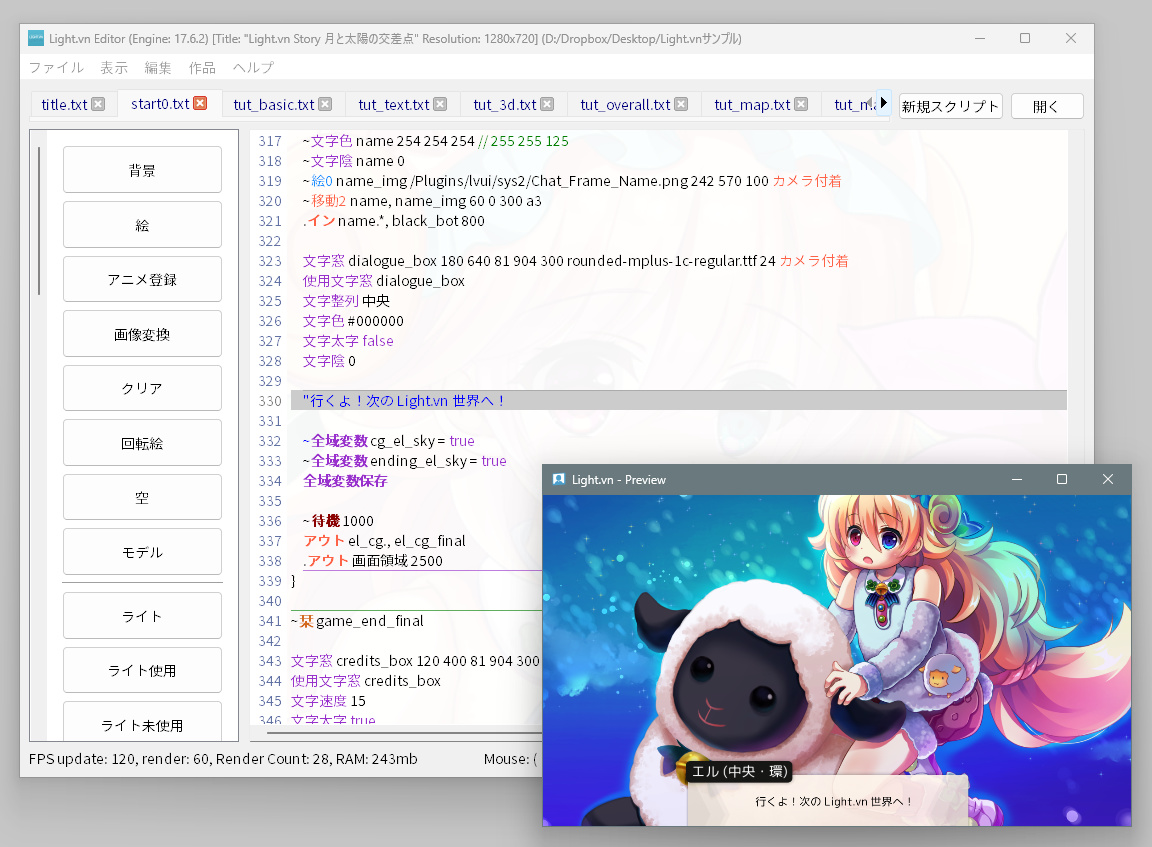Click the 開く button

(1046, 106)
